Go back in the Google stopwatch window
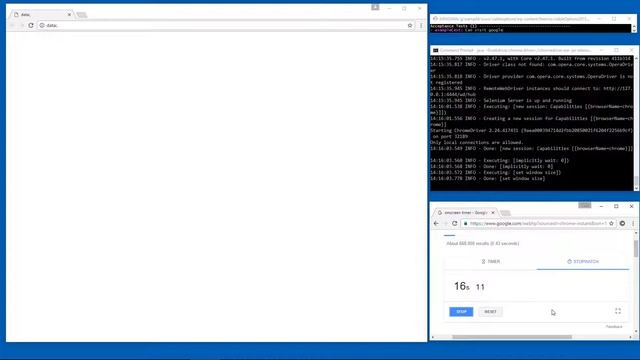The image size is (640, 360). (x=436, y=224)
